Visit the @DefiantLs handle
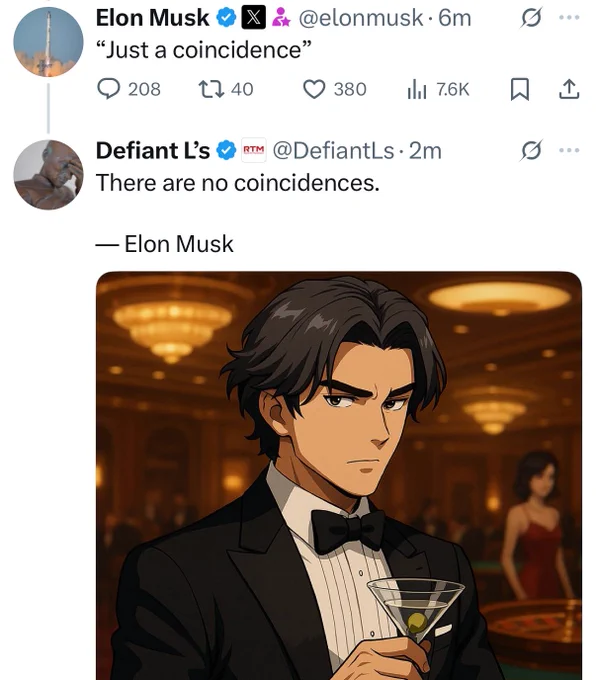 333,150
